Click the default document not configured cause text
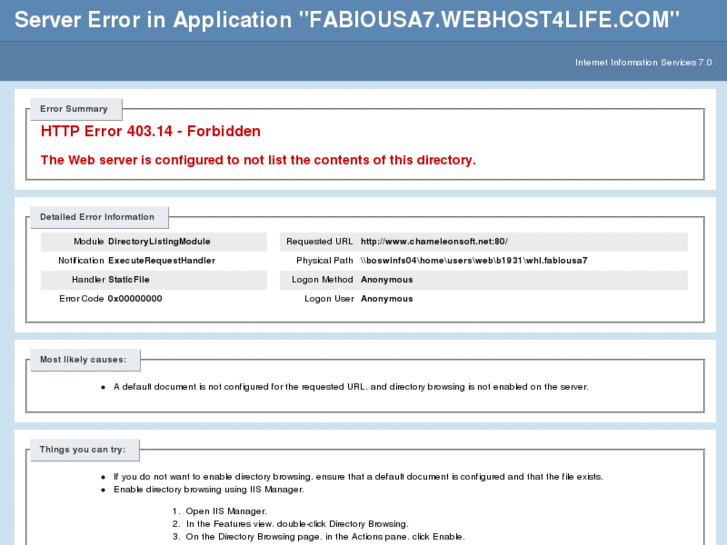This screenshot has width=727, height=545. tap(351, 387)
